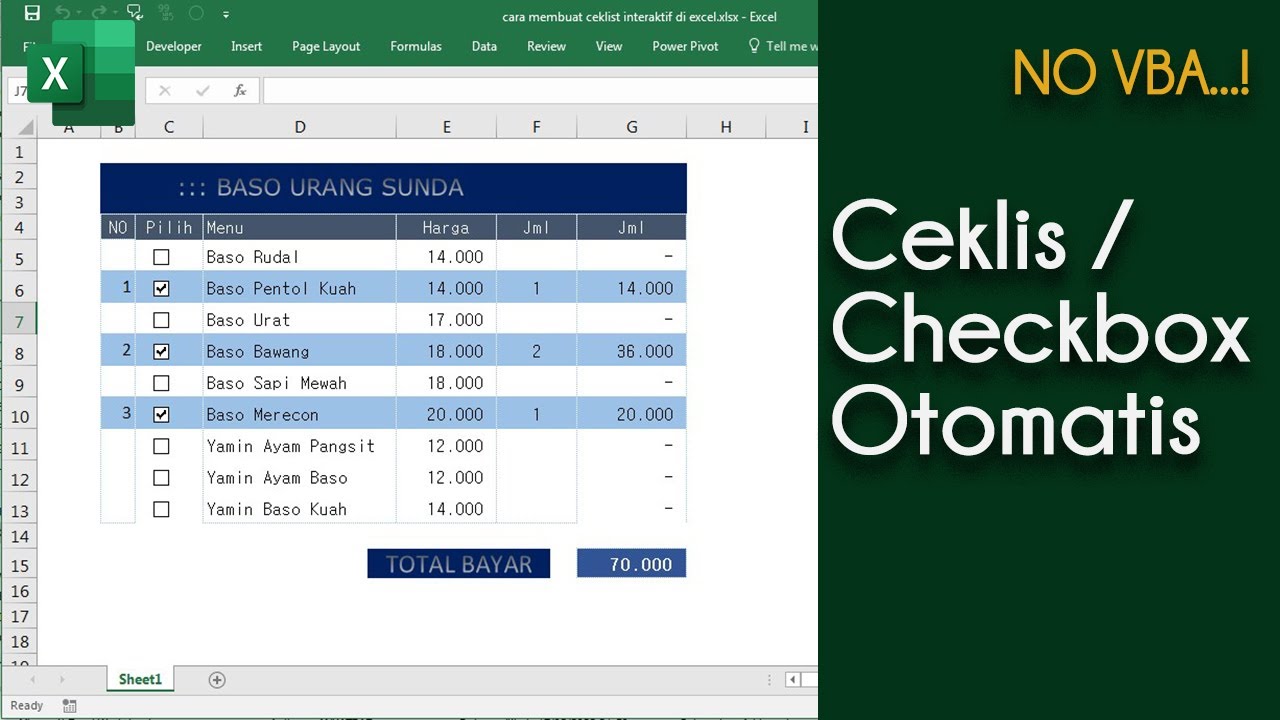
Task: Check the Yamin Ayam Baso checkbox
Action: pos(161,478)
